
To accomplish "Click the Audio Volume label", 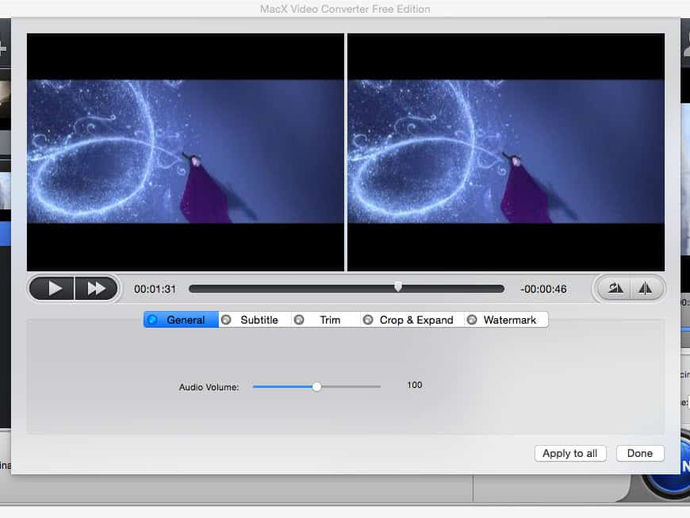I will [x=209, y=387].
